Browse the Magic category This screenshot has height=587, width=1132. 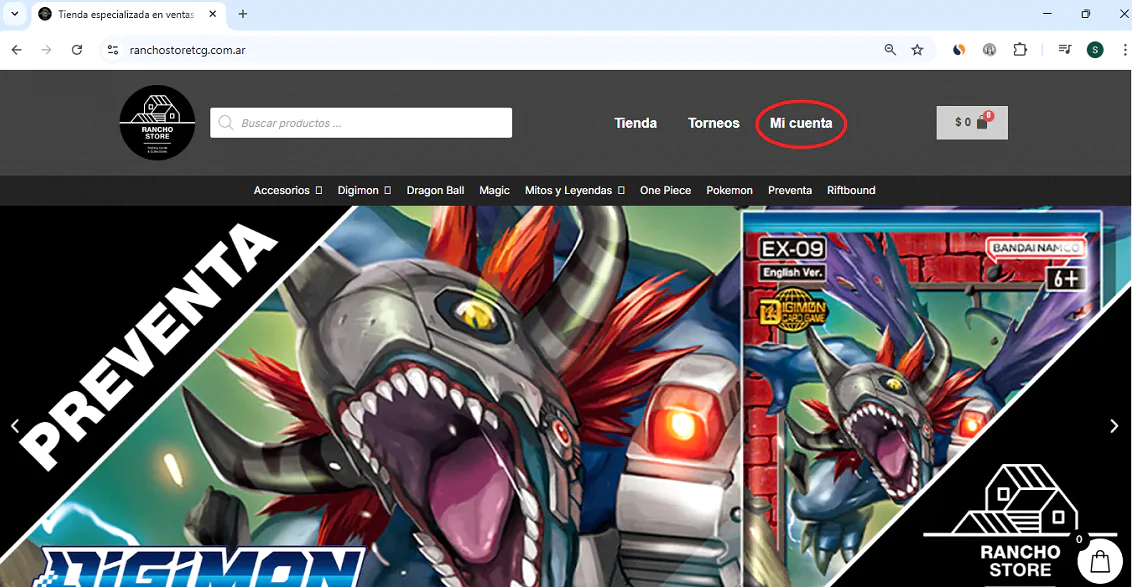pyautogui.click(x=495, y=191)
